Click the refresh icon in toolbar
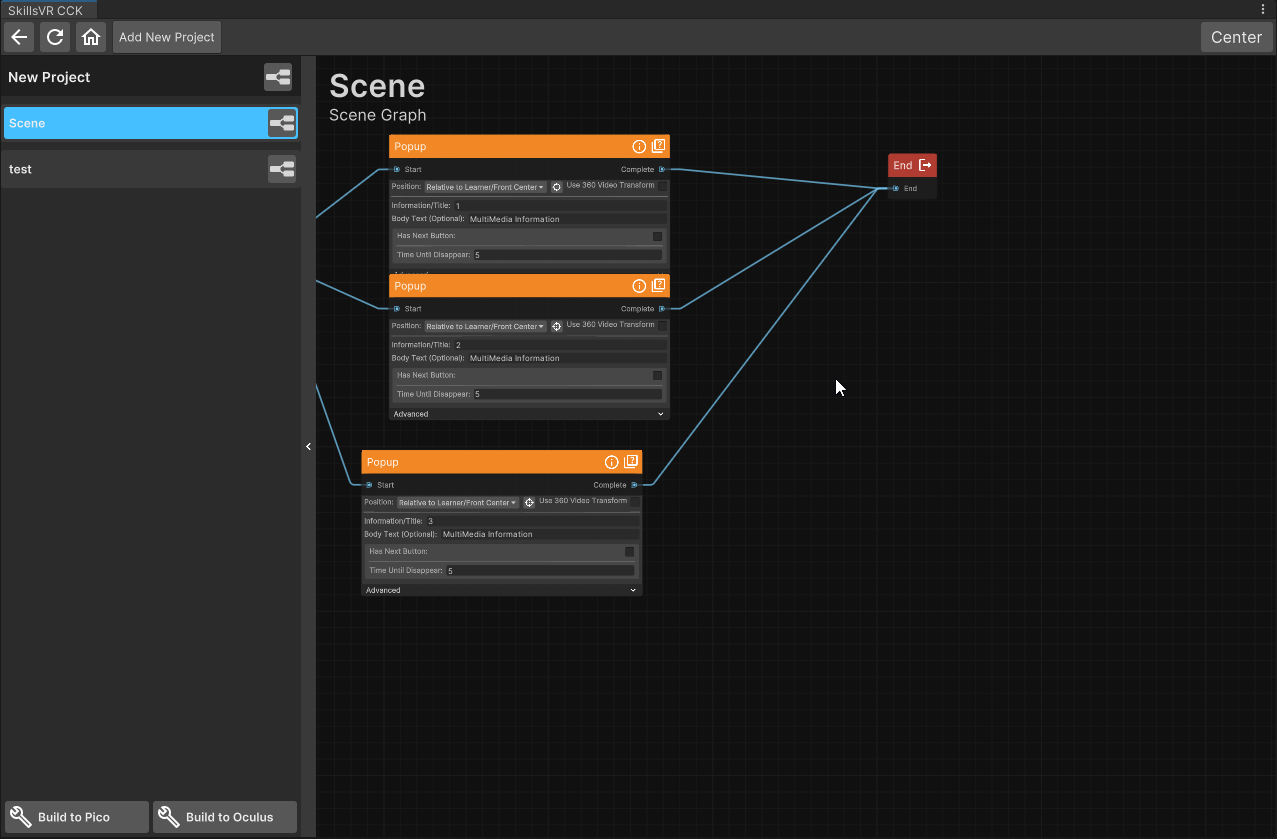 pyautogui.click(x=55, y=37)
